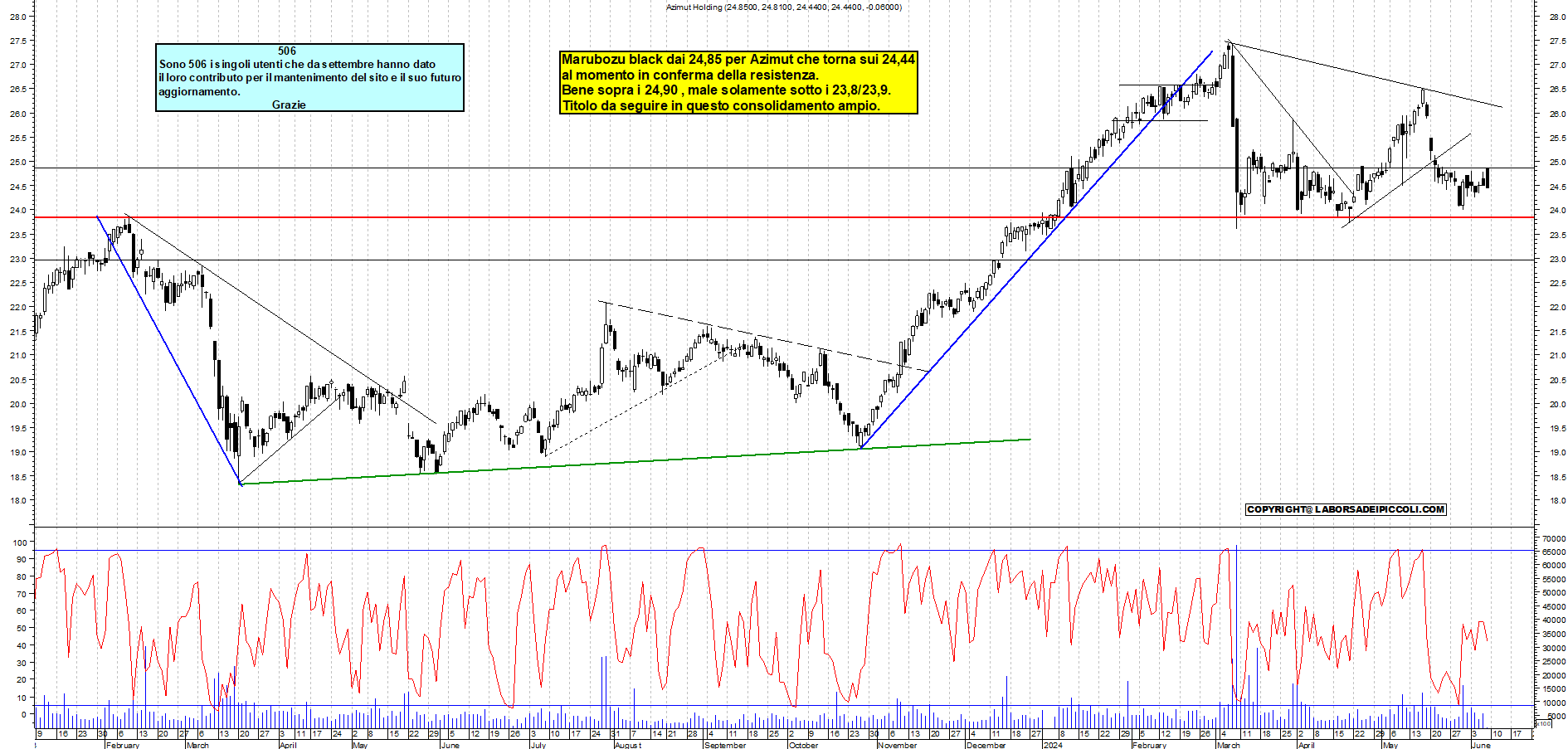Click the line "Sono 506 i singoli utenti"
Viewport: 1568px width, 749px height.
(297, 64)
